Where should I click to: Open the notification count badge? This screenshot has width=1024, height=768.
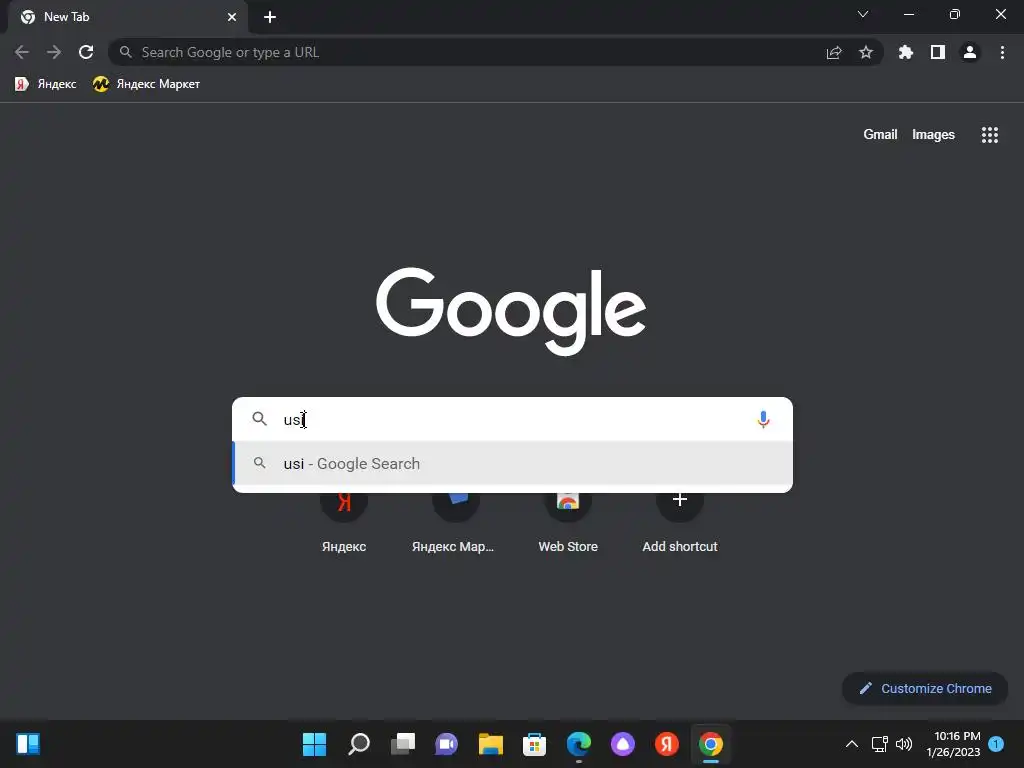click(x=996, y=744)
